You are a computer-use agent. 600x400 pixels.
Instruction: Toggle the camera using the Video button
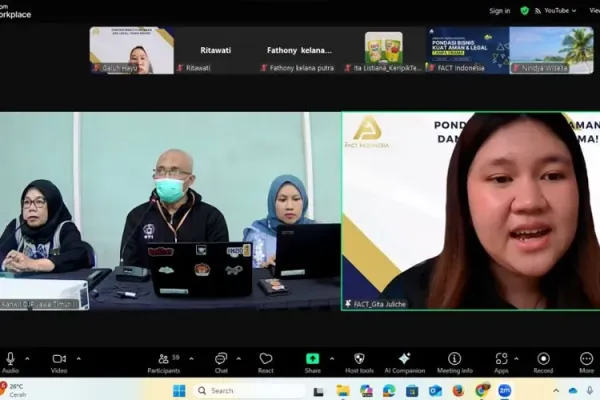click(59, 360)
